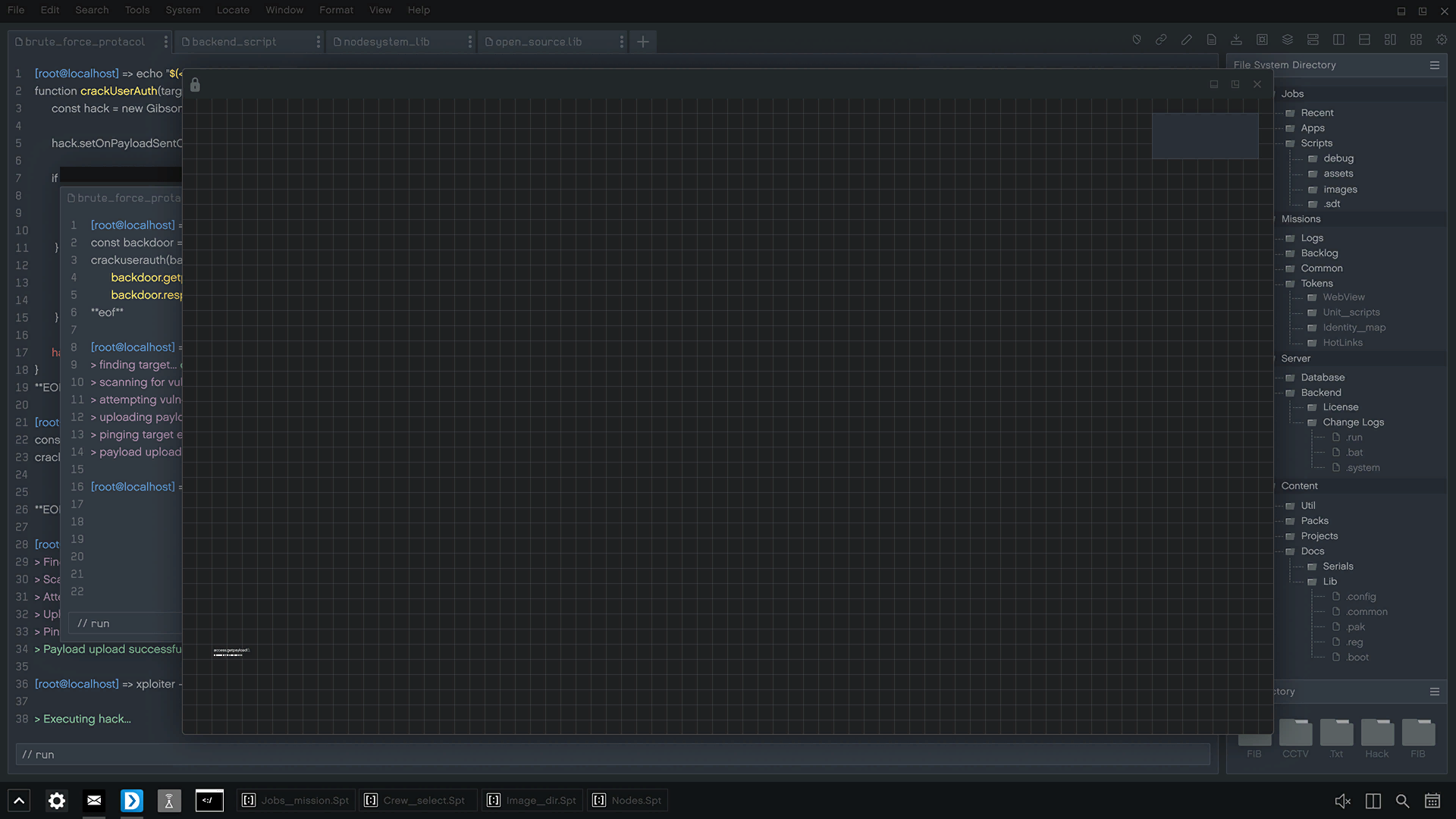Open the open_source.lib tab options dots
Image resolution: width=1456 pixels, height=819 pixels.
pos(622,42)
